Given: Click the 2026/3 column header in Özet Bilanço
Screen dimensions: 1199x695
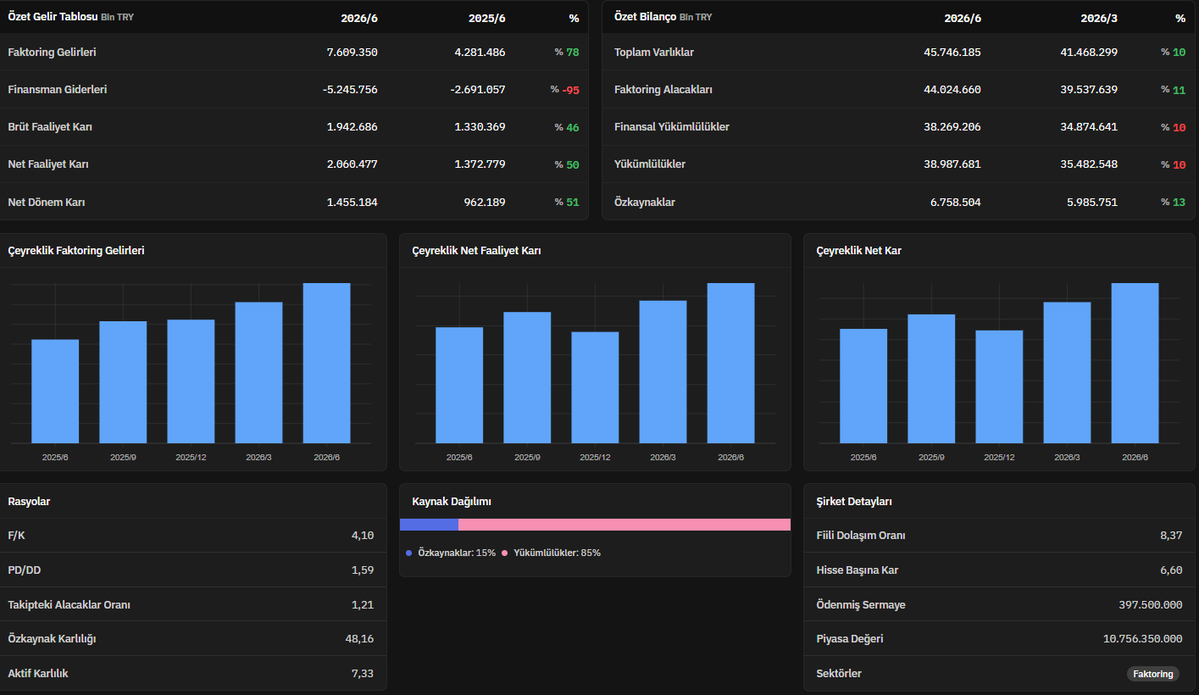Looking at the screenshot, I should click(x=1099, y=18).
